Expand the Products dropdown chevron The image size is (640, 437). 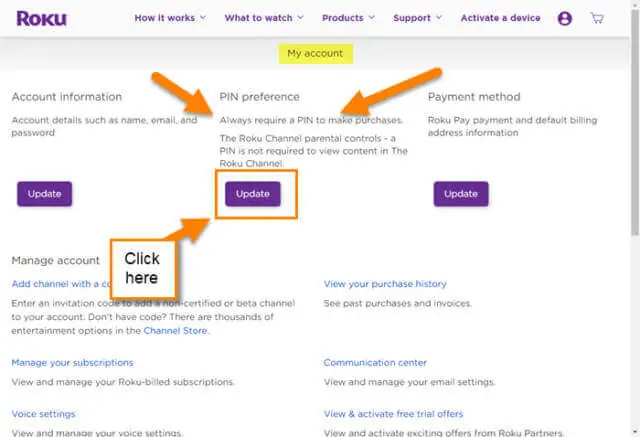(371, 18)
